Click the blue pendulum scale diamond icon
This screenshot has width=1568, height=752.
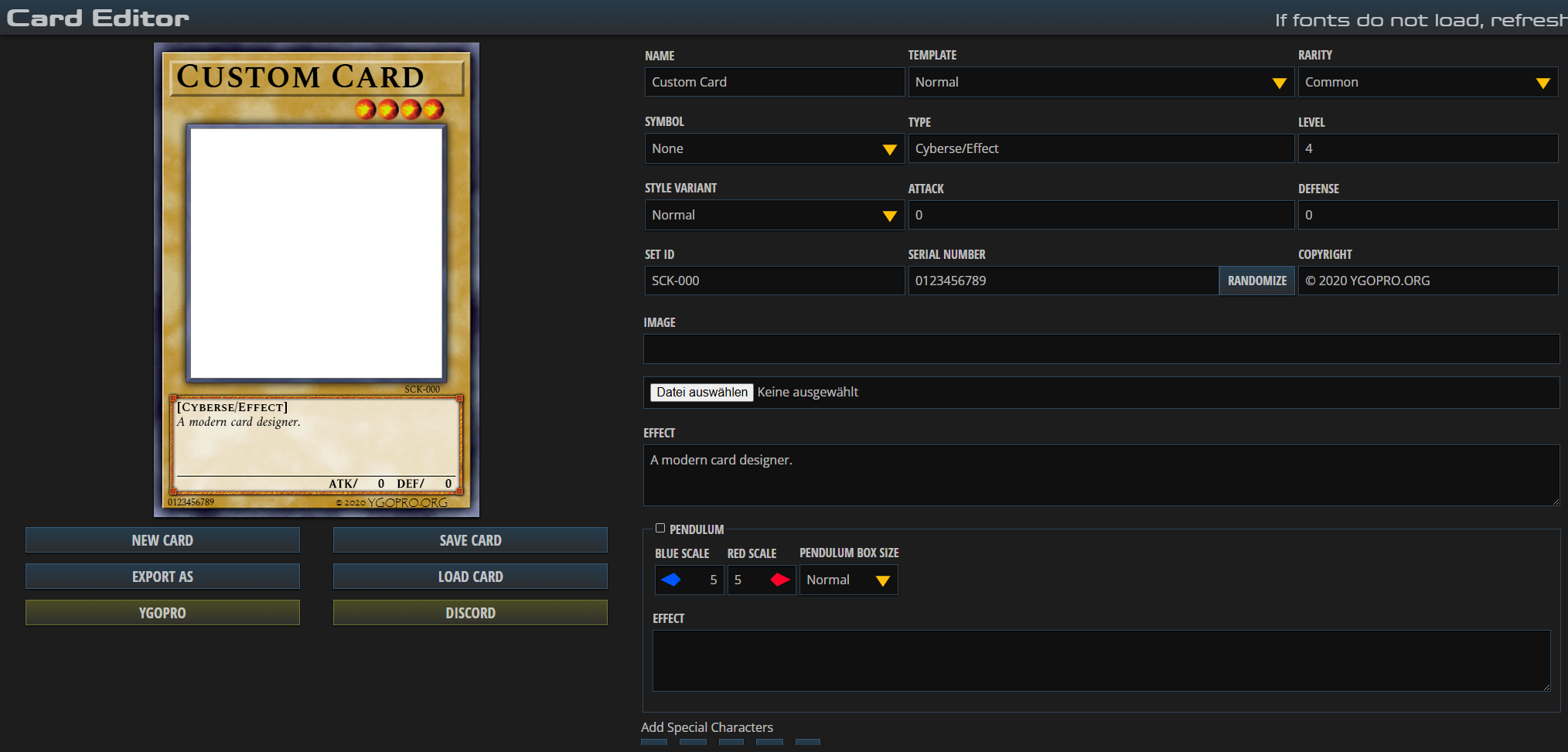tap(672, 579)
